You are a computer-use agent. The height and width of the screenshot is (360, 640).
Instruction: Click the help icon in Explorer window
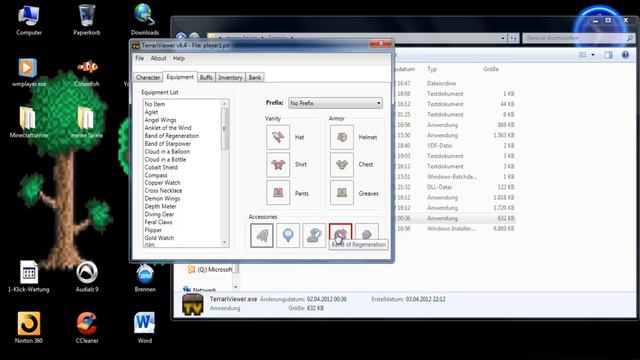point(625,55)
